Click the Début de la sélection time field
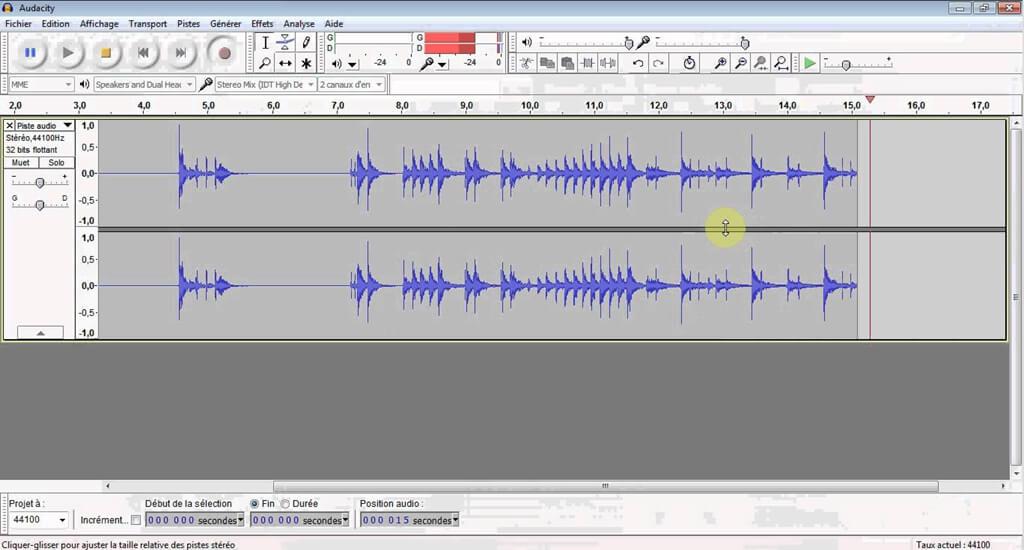The width and height of the screenshot is (1024, 550). click(x=191, y=520)
